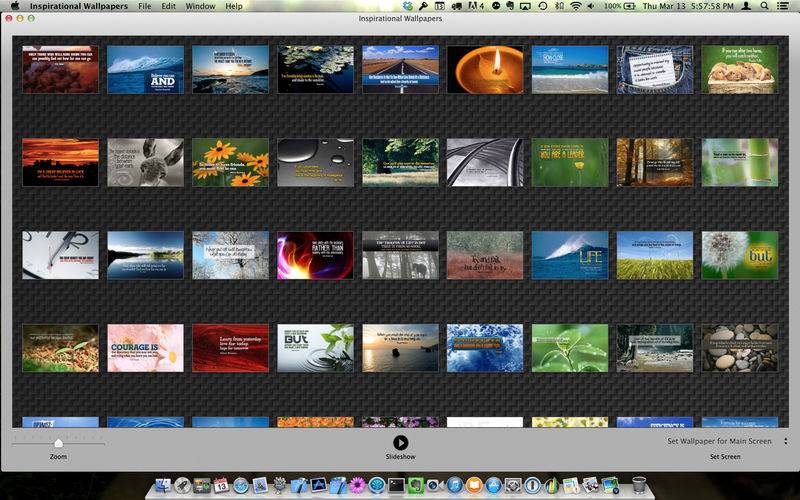Viewport: 800px width, 500px height.
Task: Start the Slideshow play button
Action: [x=401, y=442]
